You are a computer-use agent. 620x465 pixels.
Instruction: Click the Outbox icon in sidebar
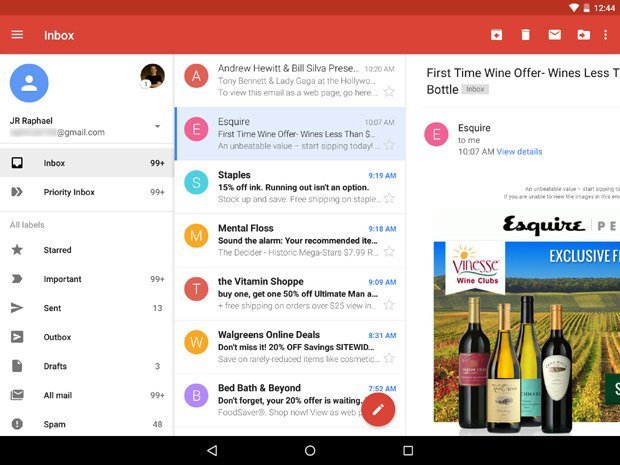[17, 337]
